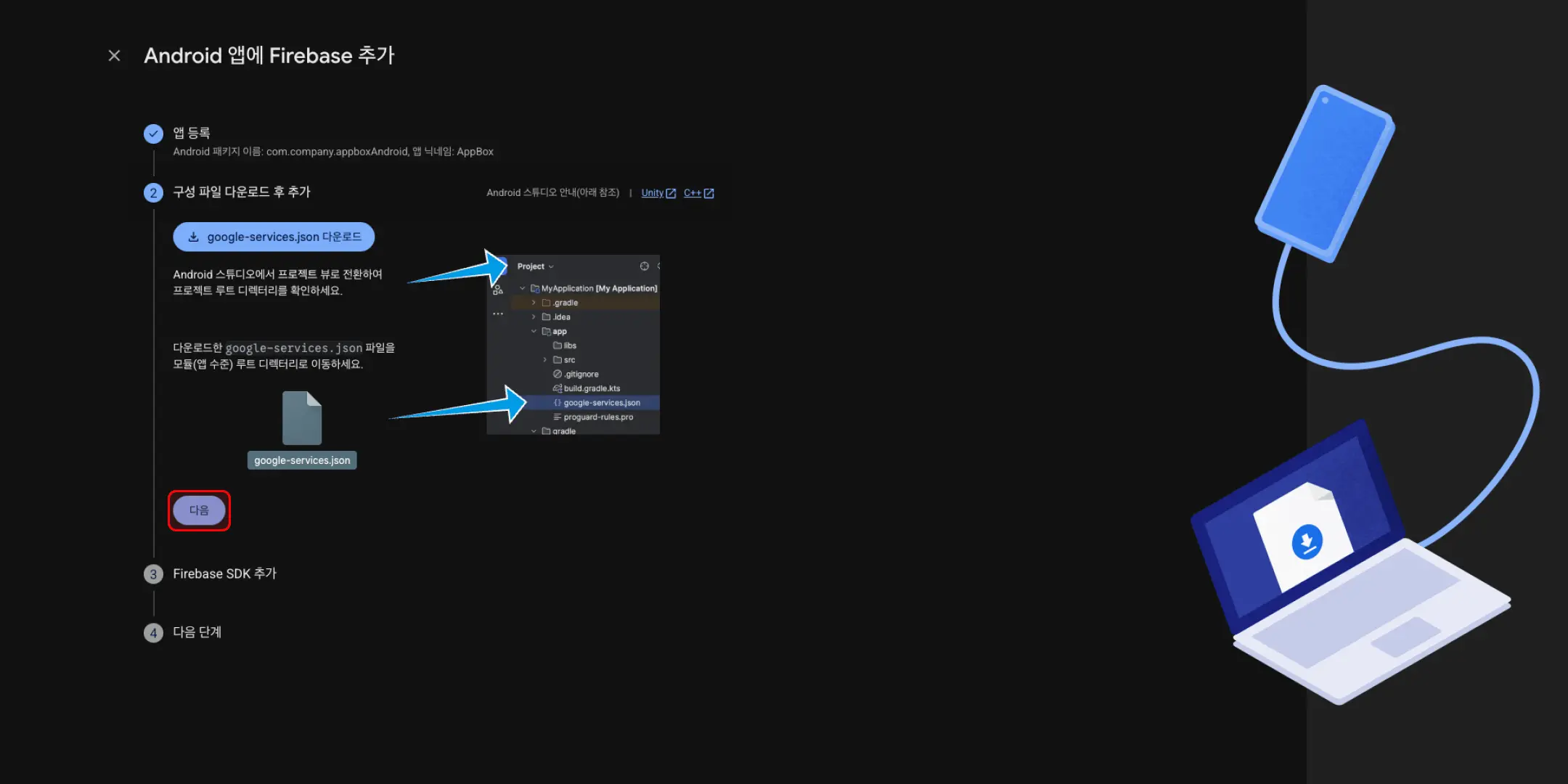Click the package name text com.company.appboxAndroid

pos(337,152)
